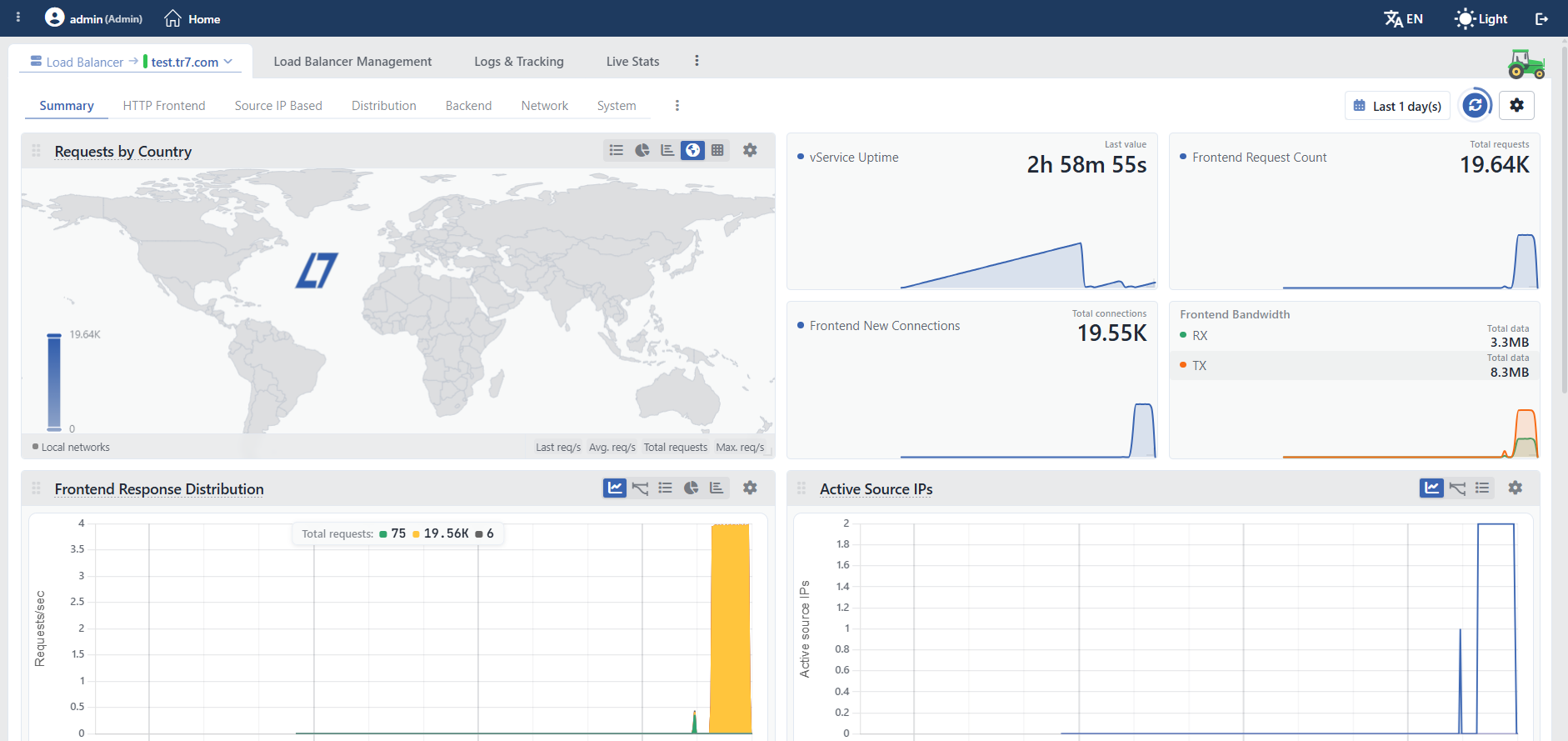
Task: Switch to the Backend tab
Action: [x=468, y=106]
